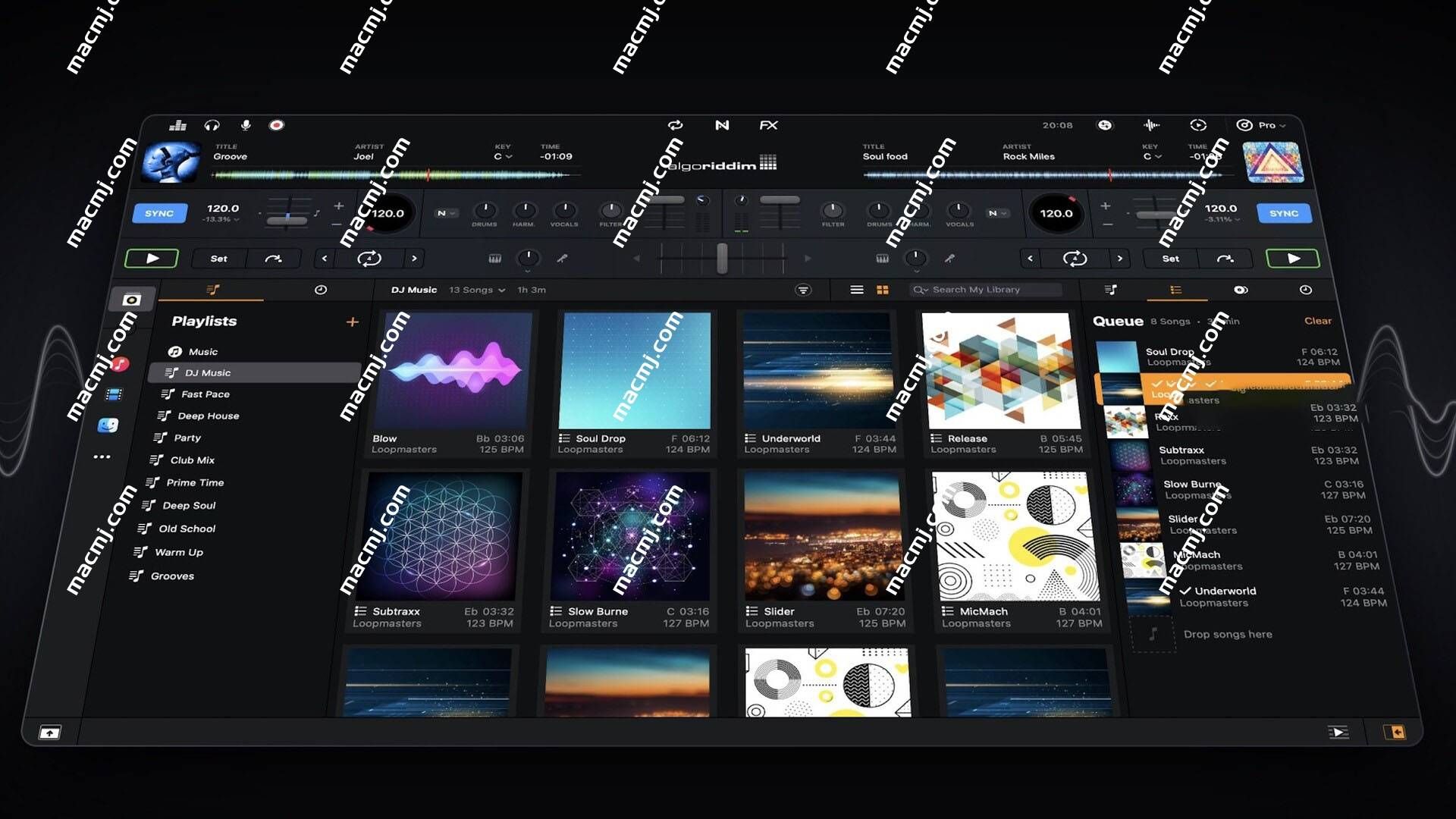Open the mixer levels icon
The width and height of the screenshot is (1456, 819).
pos(177,125)
